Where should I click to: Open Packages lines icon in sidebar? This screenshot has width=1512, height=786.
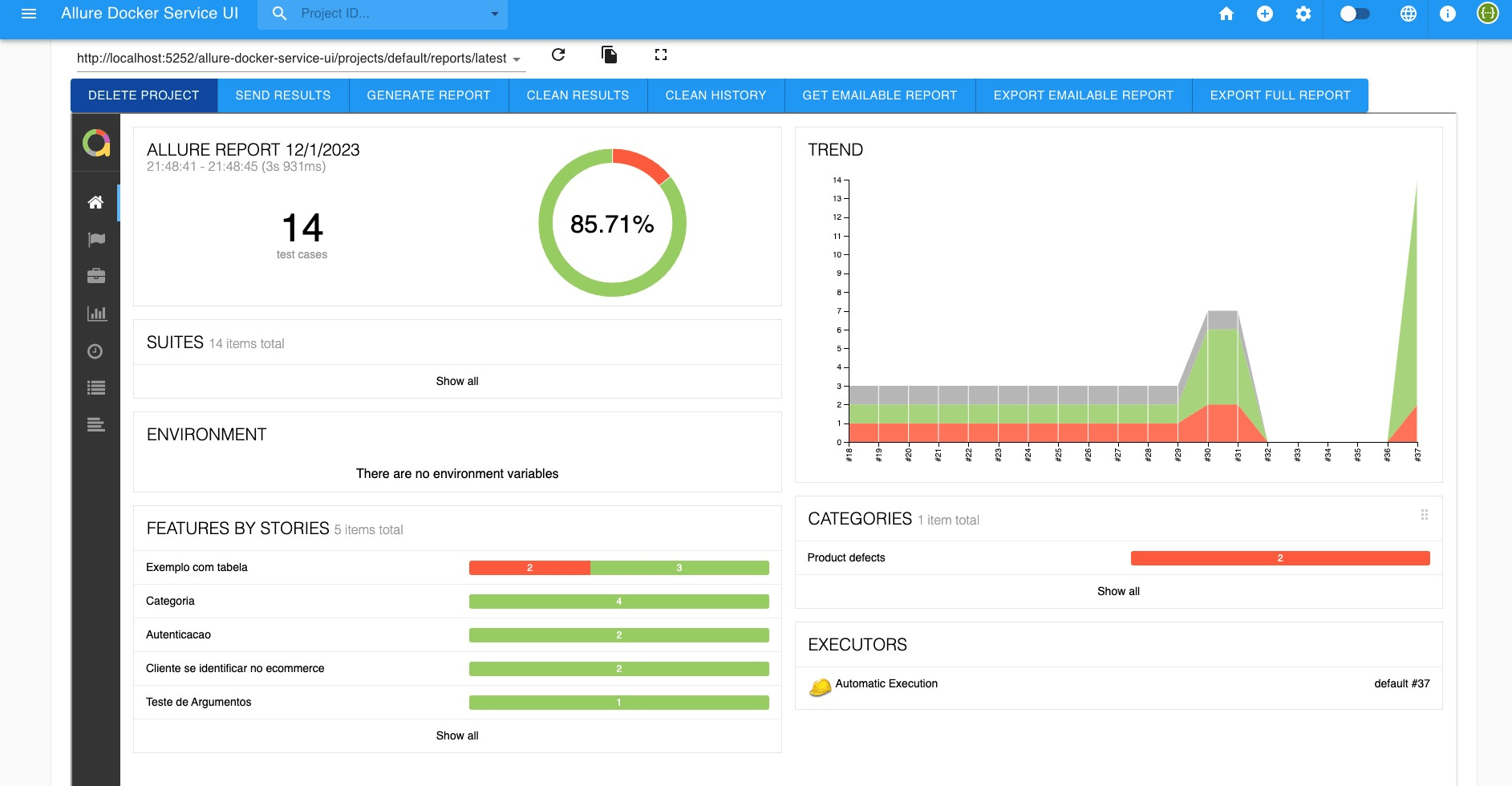click(95, 425)
